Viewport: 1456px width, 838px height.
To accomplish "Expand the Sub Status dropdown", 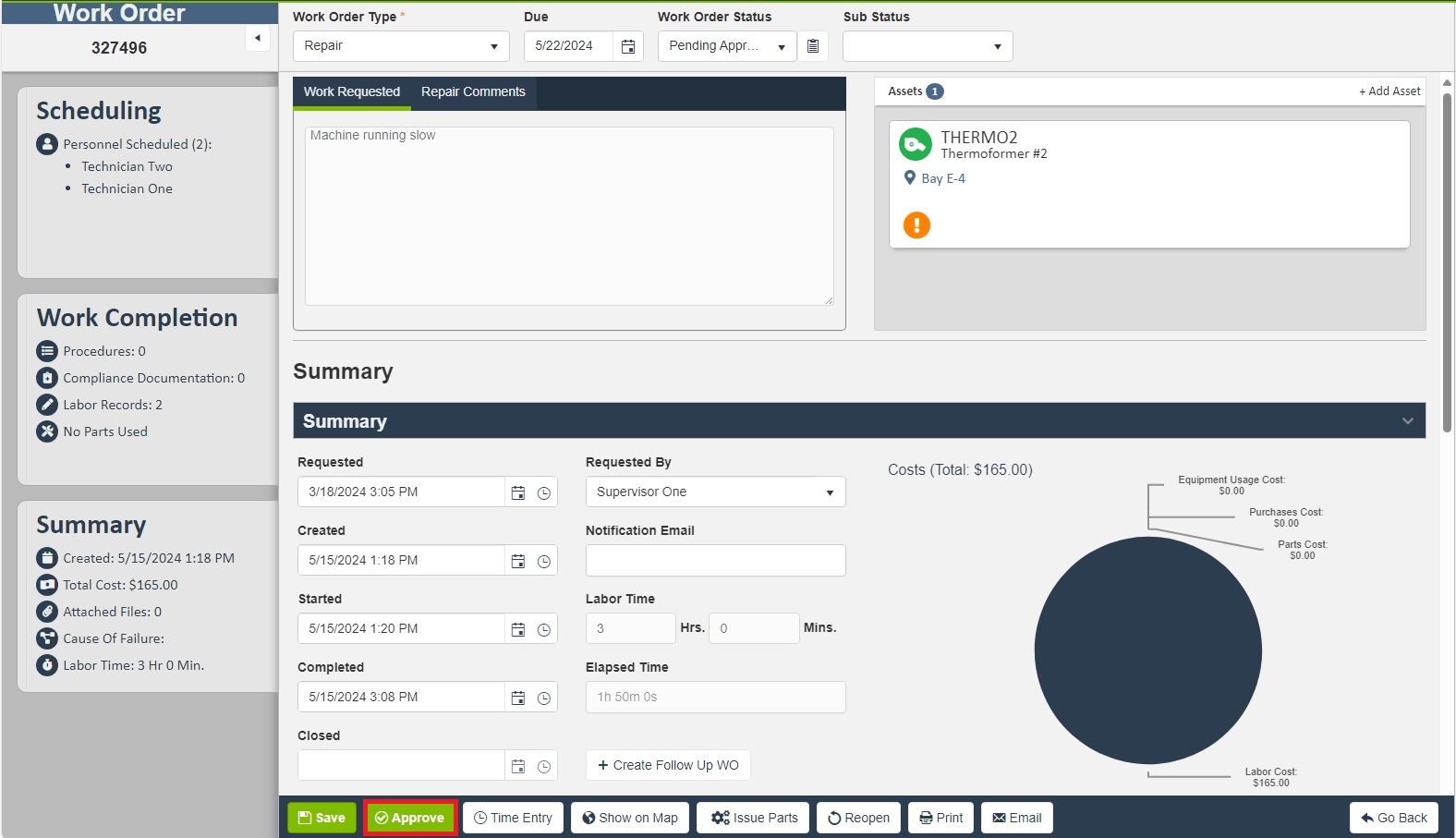I will 928,46.
